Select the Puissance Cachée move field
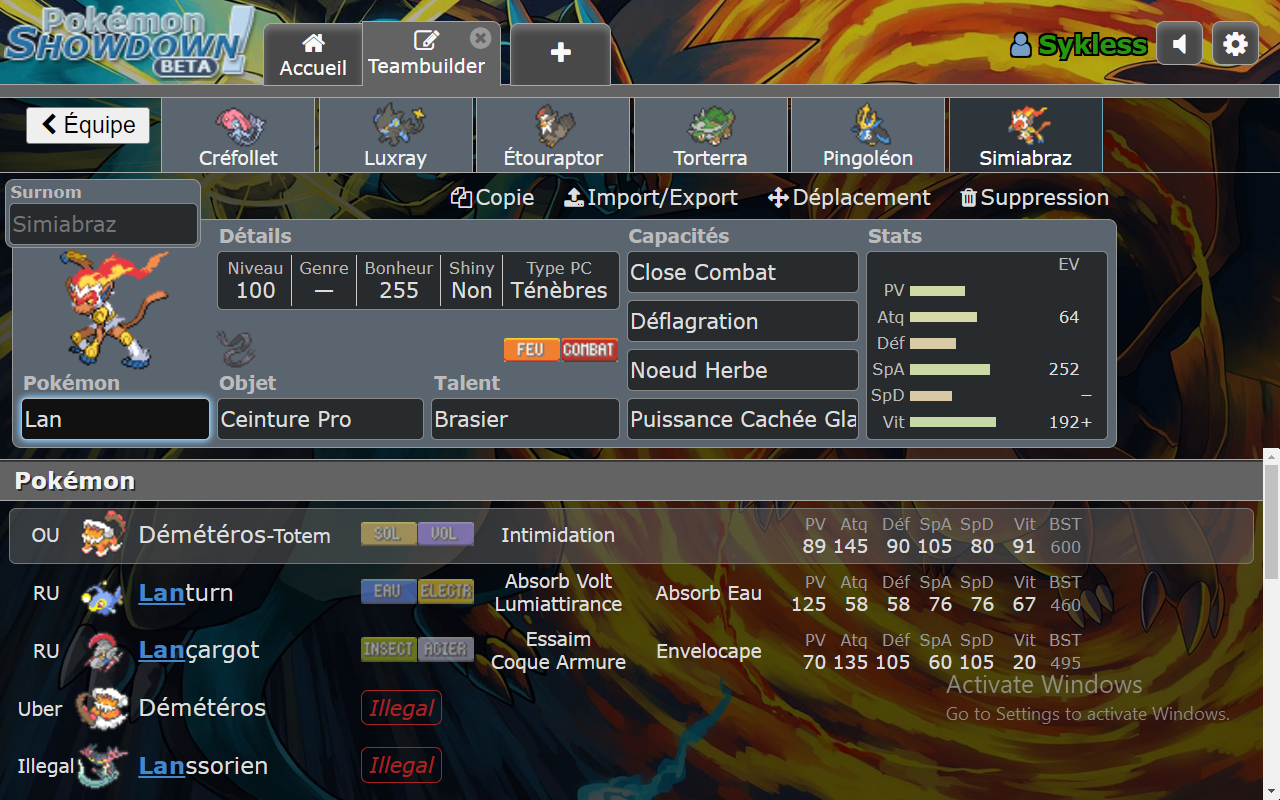This screenshot has height=800, width=1280. (x=743, y=419)
